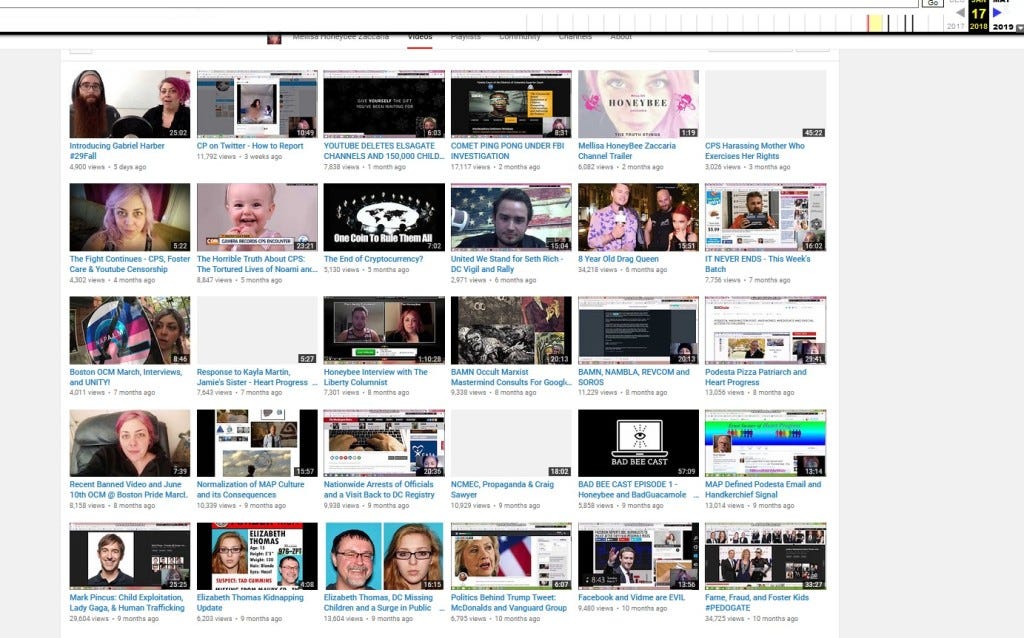Open The Fight Continues - CPS, Foster Care thumbnail
The image size is (1024, 638).
coord(130,217)
